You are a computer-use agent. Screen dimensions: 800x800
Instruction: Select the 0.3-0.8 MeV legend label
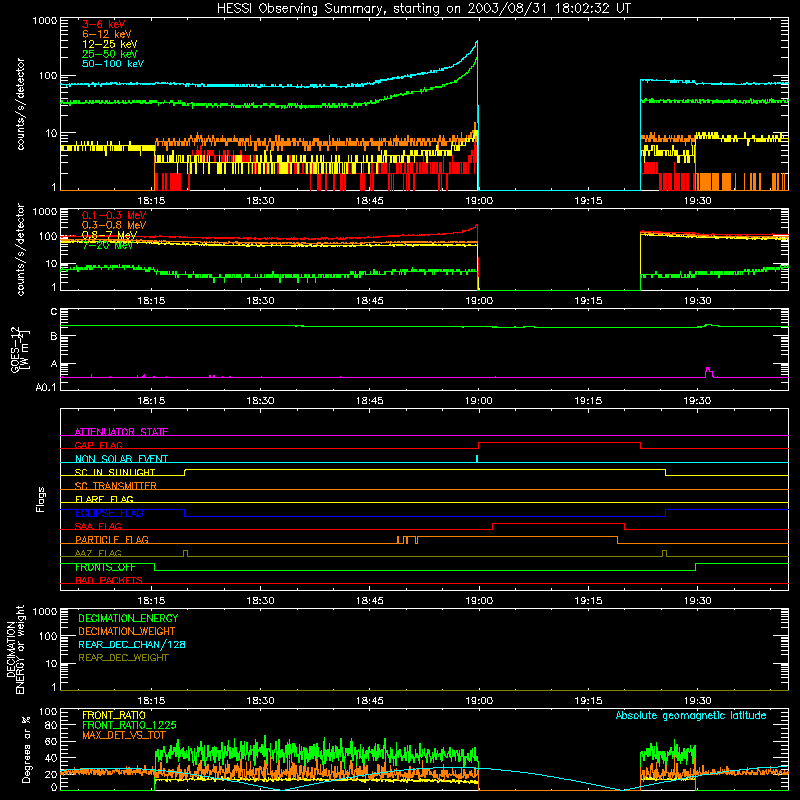[x=114, y=225]
